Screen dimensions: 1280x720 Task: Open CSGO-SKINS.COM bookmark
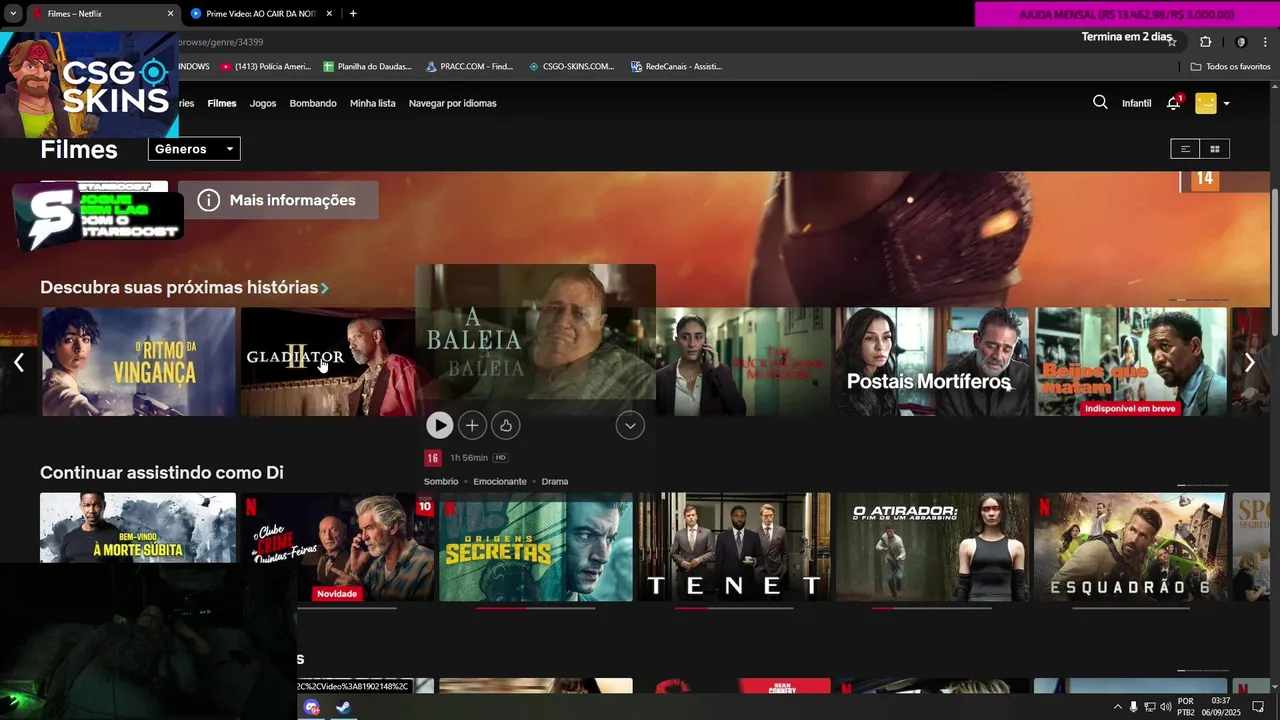(571, 66)
